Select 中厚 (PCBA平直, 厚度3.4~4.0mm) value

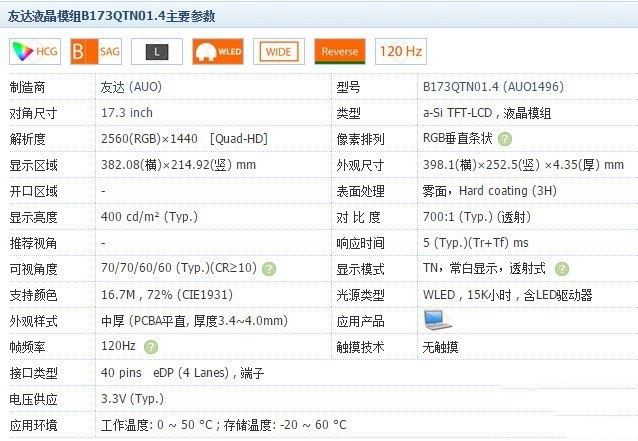(x=194, y=321)
